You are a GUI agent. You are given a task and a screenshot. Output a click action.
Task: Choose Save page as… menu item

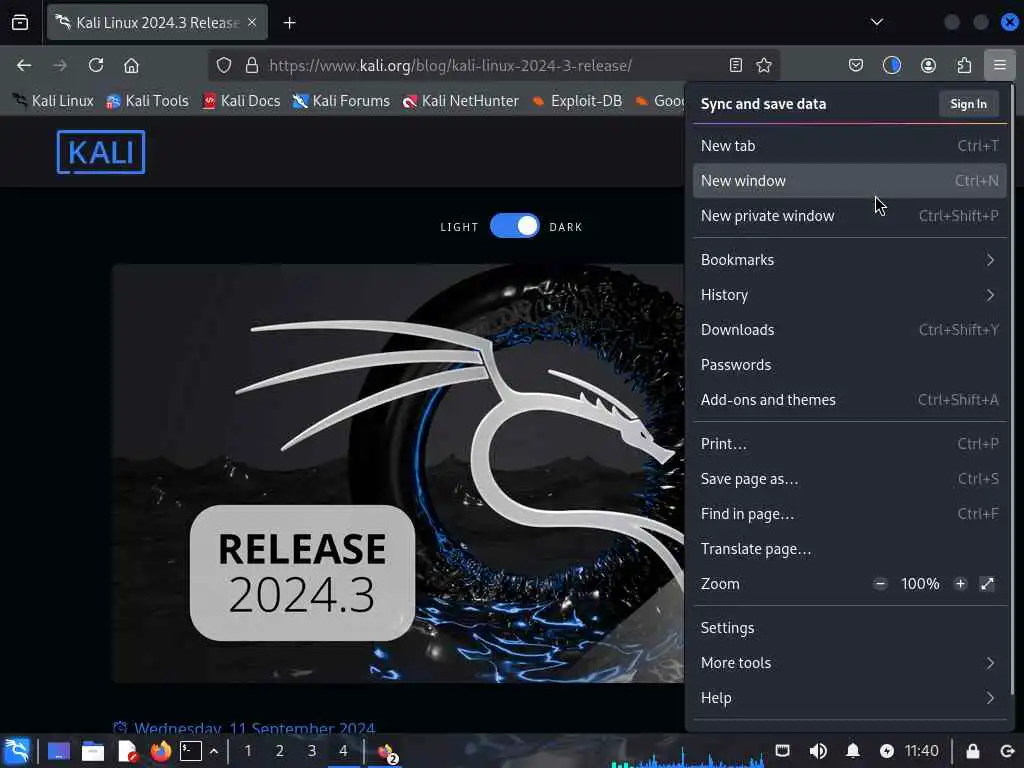850,479
